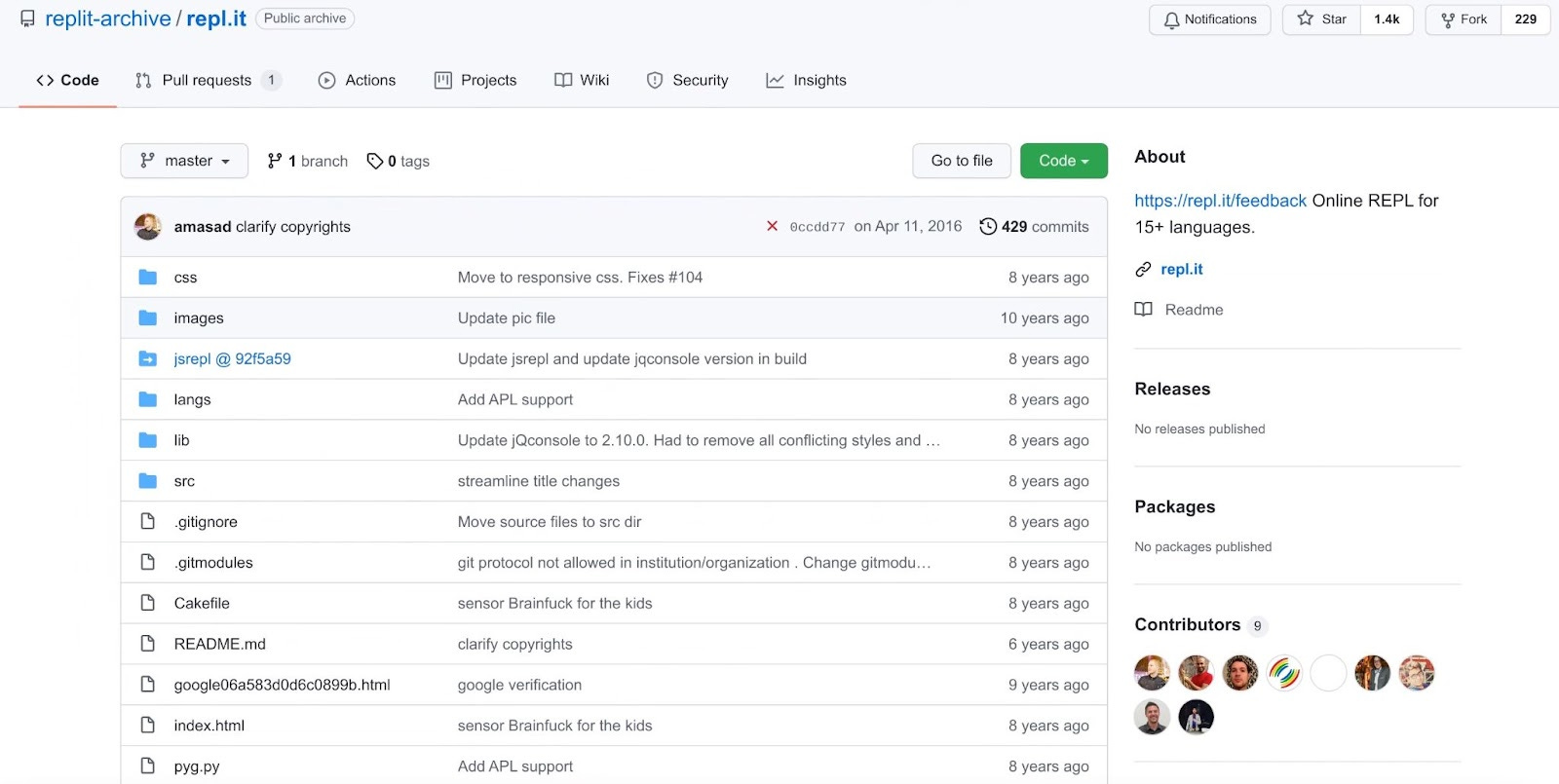Click the tag icon beside 0 tags

(x=375, y=161)
